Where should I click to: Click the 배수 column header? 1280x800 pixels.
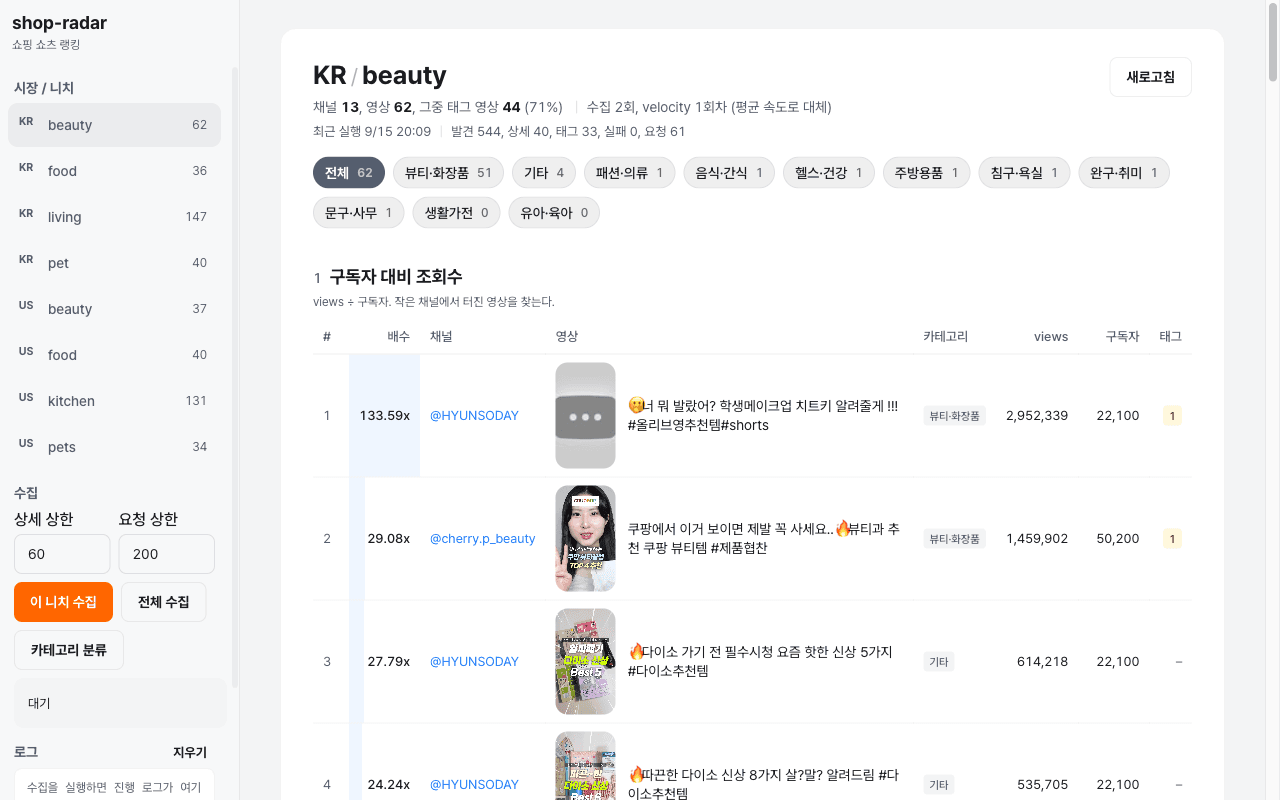tap(398, 337)
